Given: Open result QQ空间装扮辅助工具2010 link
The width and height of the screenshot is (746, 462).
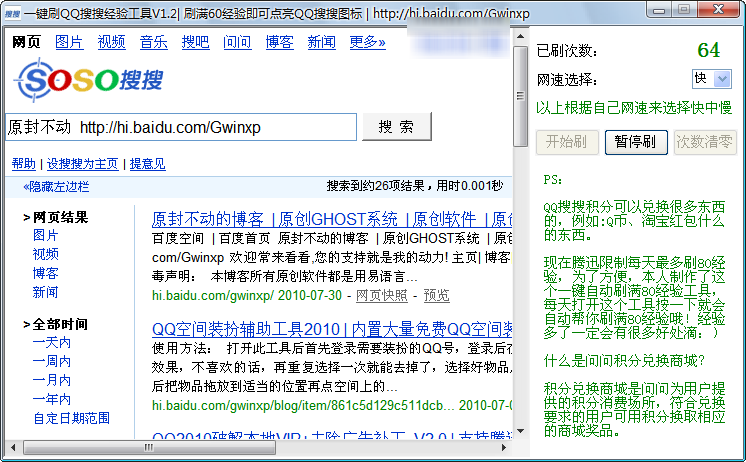Looking at the screenshot, I should tap(332, 329).
